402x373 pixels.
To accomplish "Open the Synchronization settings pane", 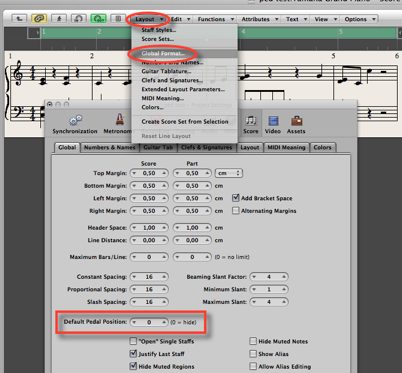I will (x=75, y=124).
